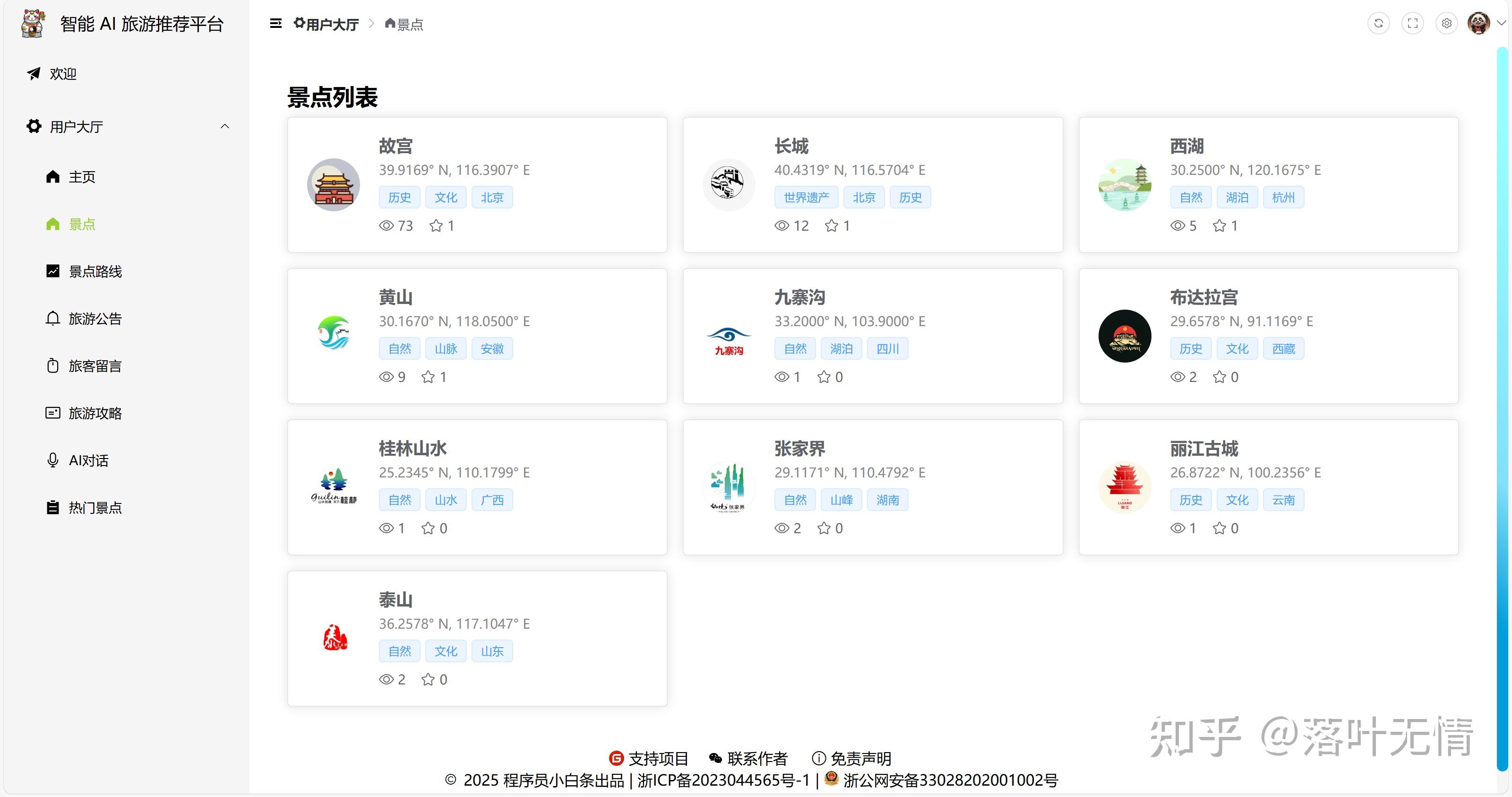This screenshot has height=797, width=1512.
Task: Click the sidebar collapse hamburger icon
Action: (275, 23)
